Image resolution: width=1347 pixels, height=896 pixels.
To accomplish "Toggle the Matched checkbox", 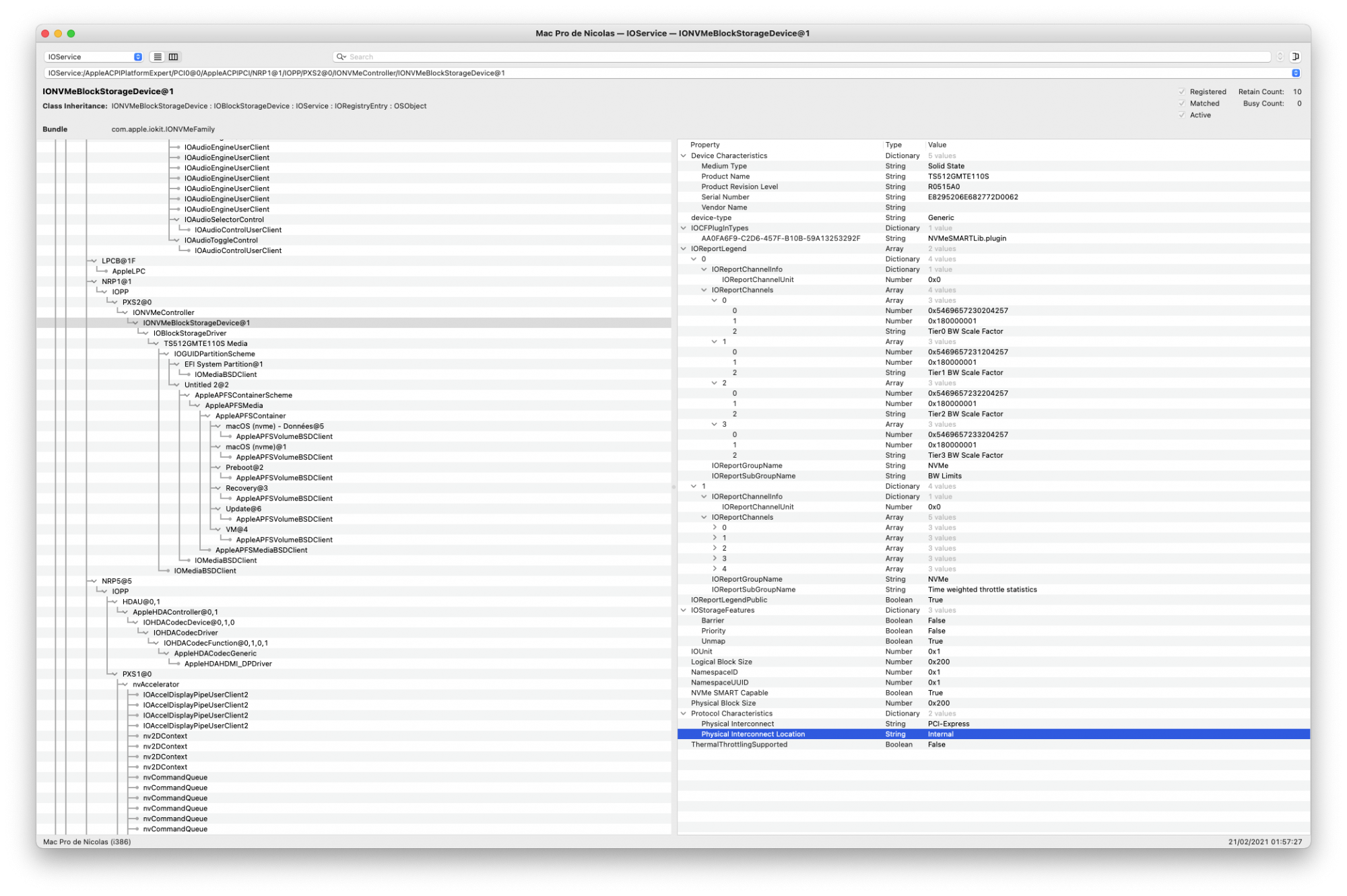I will 1181,104.
